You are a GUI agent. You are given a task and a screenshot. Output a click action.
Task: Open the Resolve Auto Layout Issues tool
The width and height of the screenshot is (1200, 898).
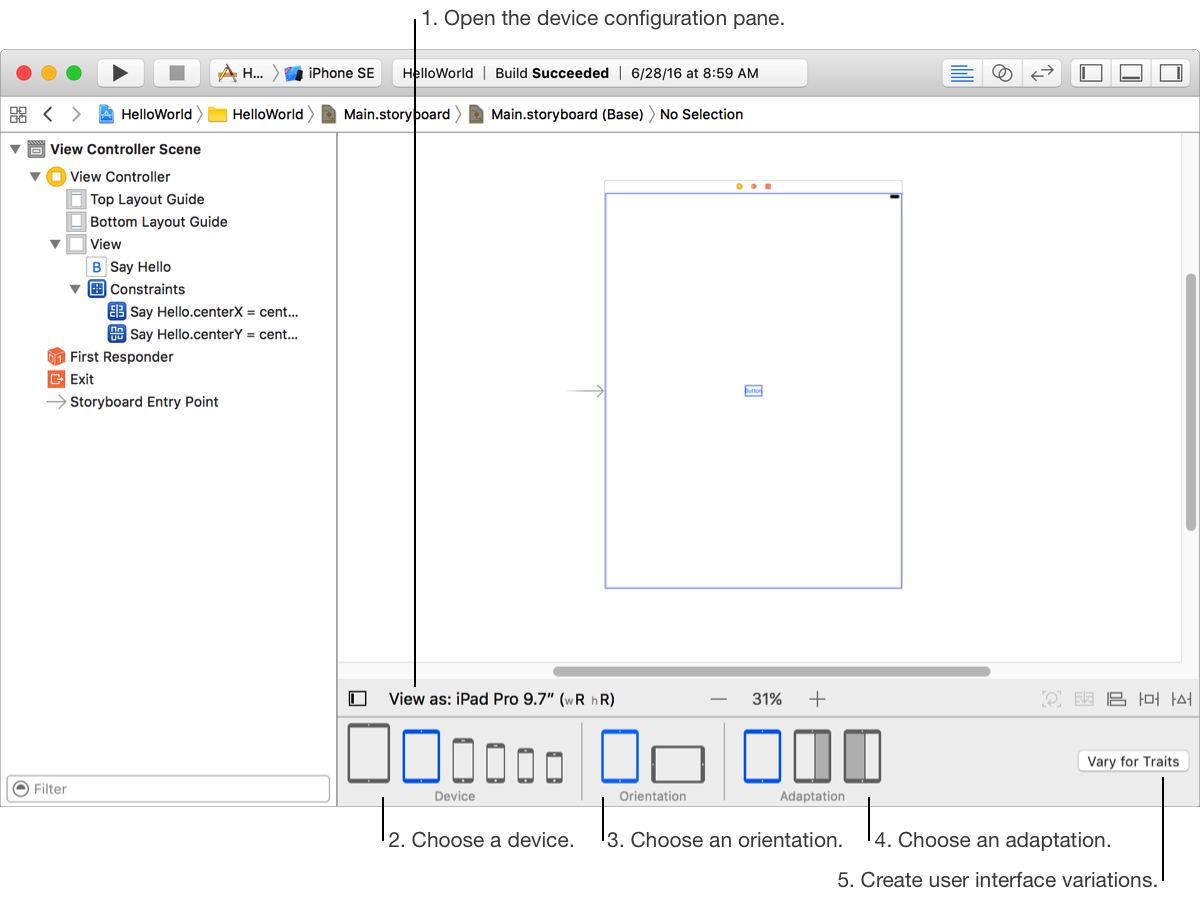coord(1182,699)
